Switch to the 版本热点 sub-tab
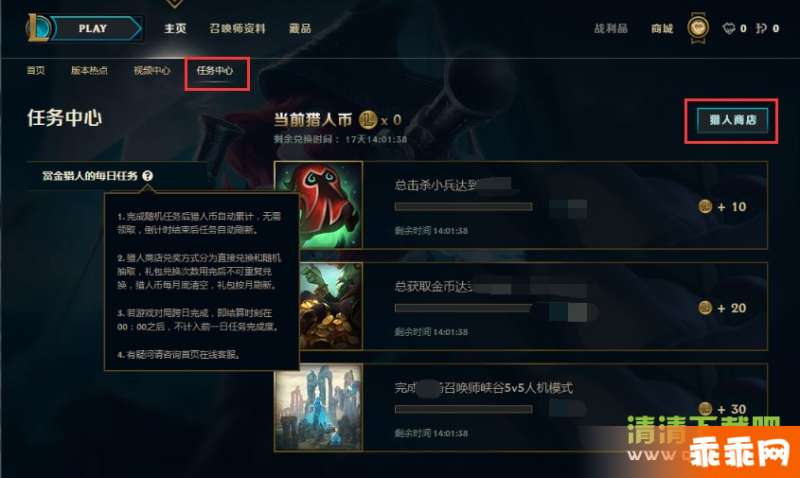 coord(89,70)
